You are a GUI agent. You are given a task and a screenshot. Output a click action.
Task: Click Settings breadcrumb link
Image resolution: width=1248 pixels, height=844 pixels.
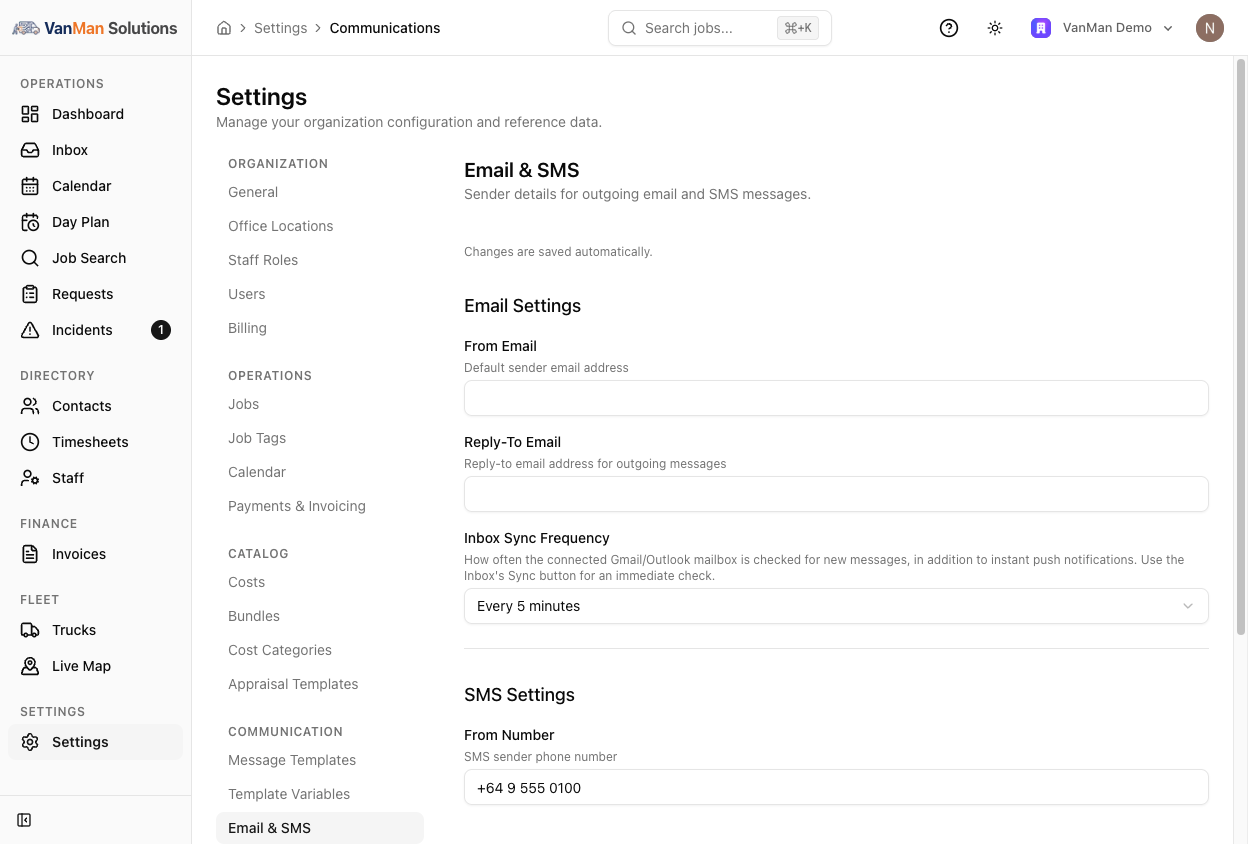[281, 28]
